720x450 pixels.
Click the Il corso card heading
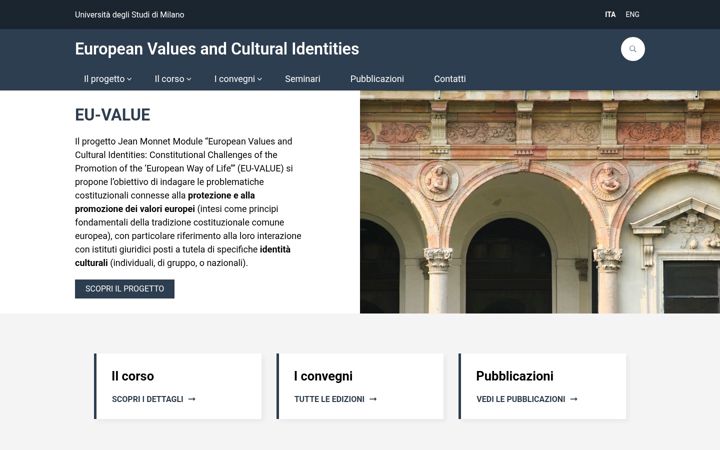pos(133,376)
